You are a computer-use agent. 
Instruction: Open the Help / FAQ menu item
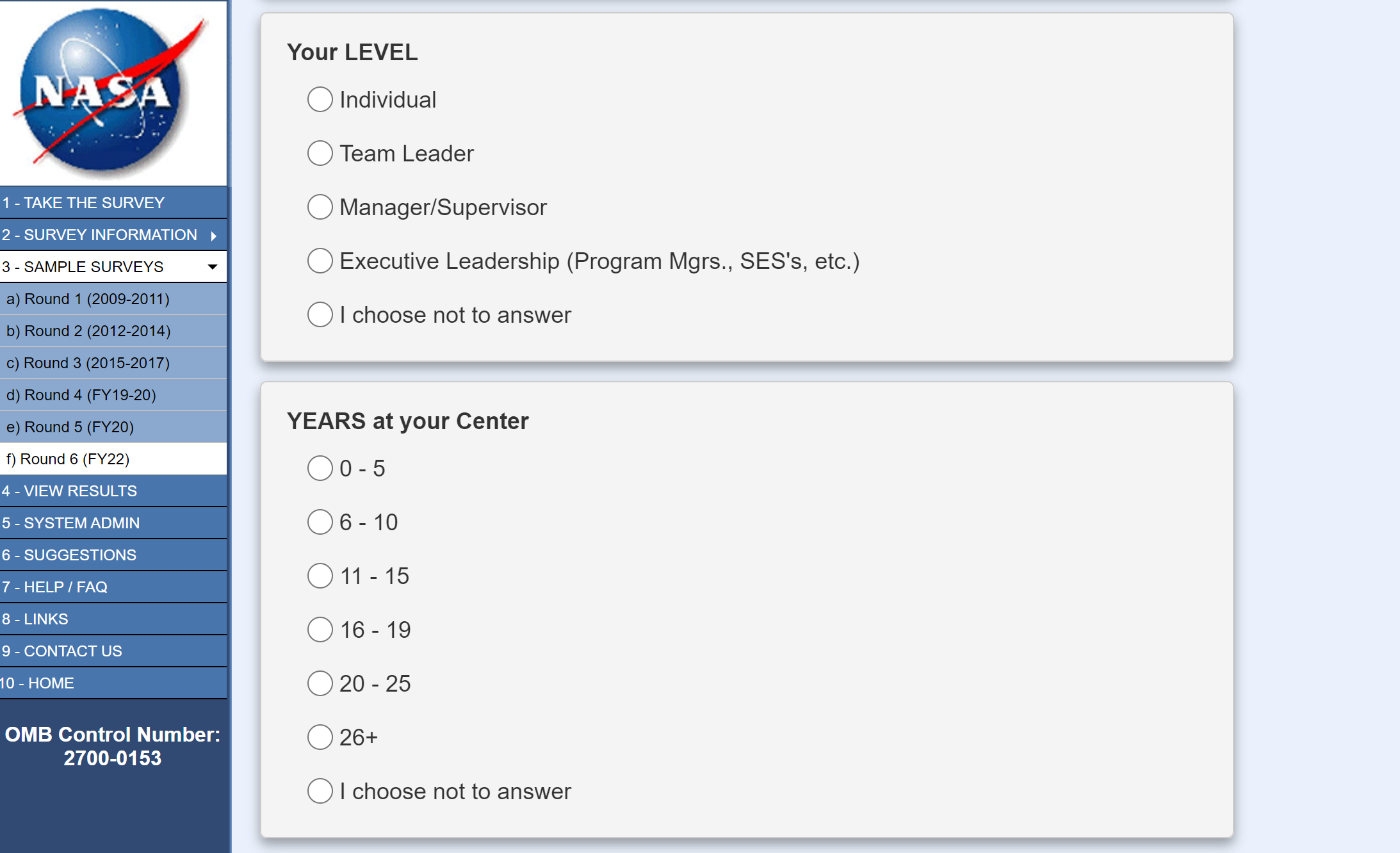[54, 587]
